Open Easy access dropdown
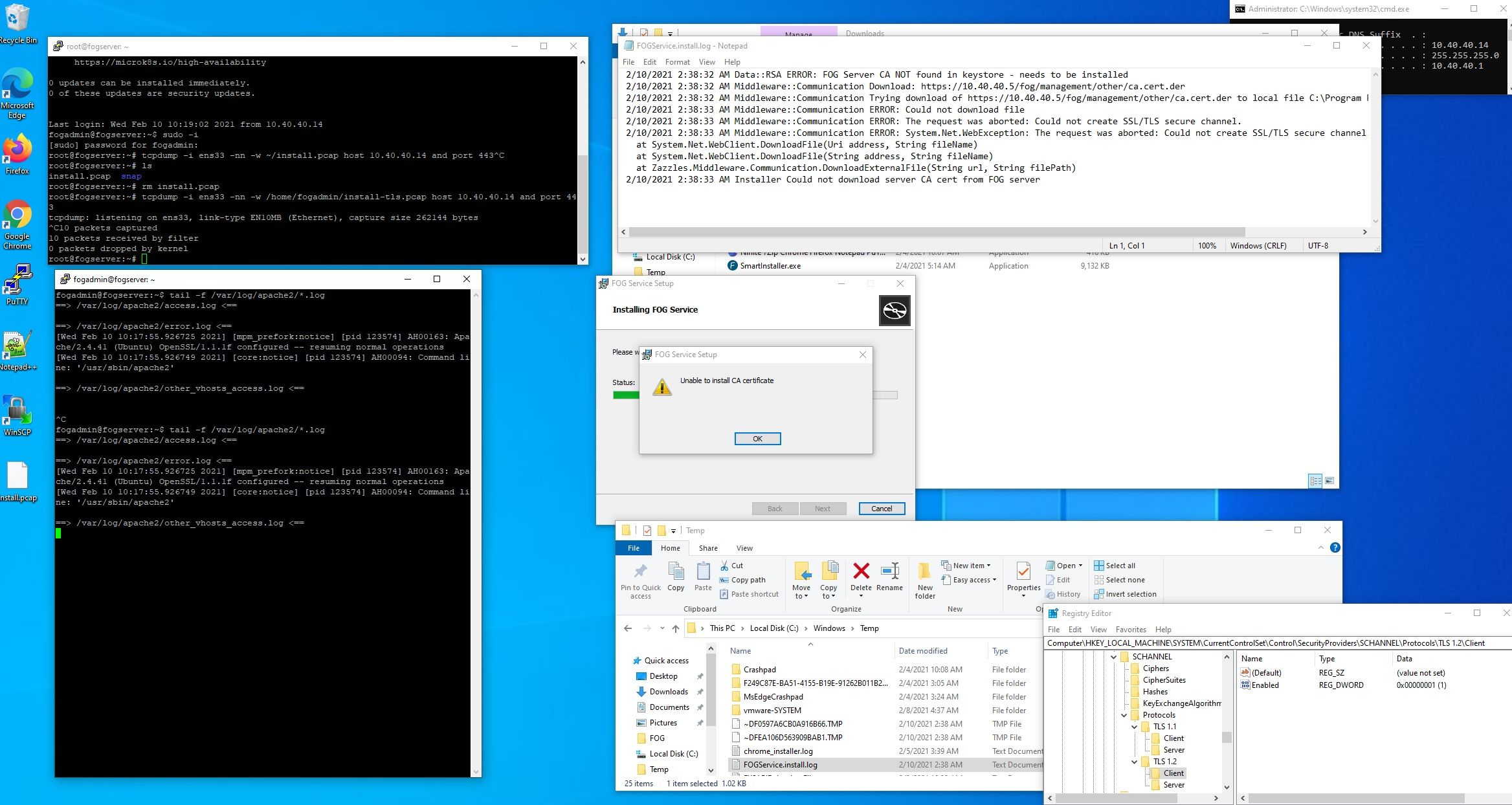 point(969,580)
